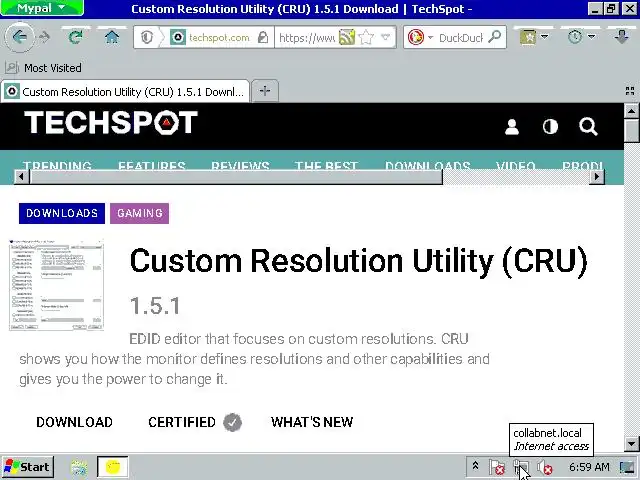The height and width of the screenshot is (480, 640).
Task: Open the network status tray icon
Action: [520, 467]
